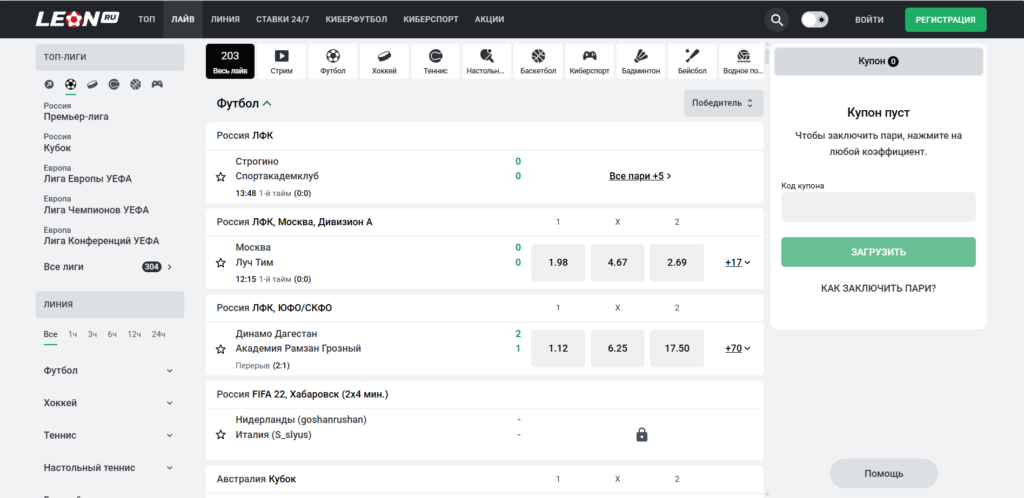Viewport: 1024px width, 498px height.
Task: Expand Футбол in Линия sidebar
Action: (x=108, y=371)
